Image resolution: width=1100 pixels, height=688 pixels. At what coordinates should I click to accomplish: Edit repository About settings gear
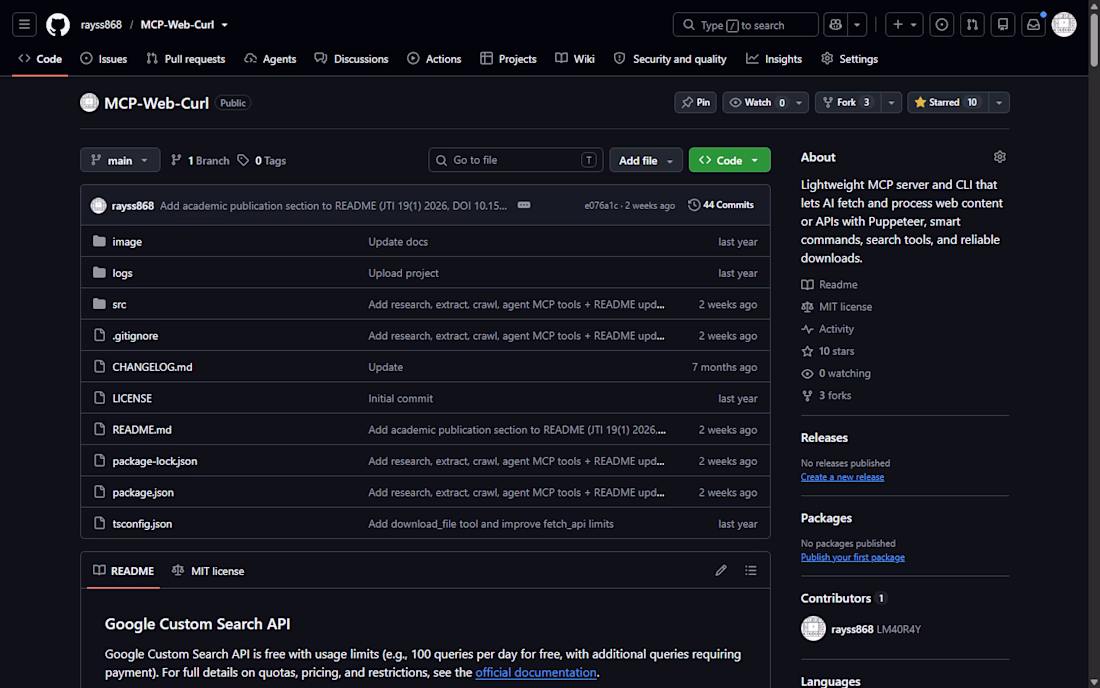[x=1000, y=157]
